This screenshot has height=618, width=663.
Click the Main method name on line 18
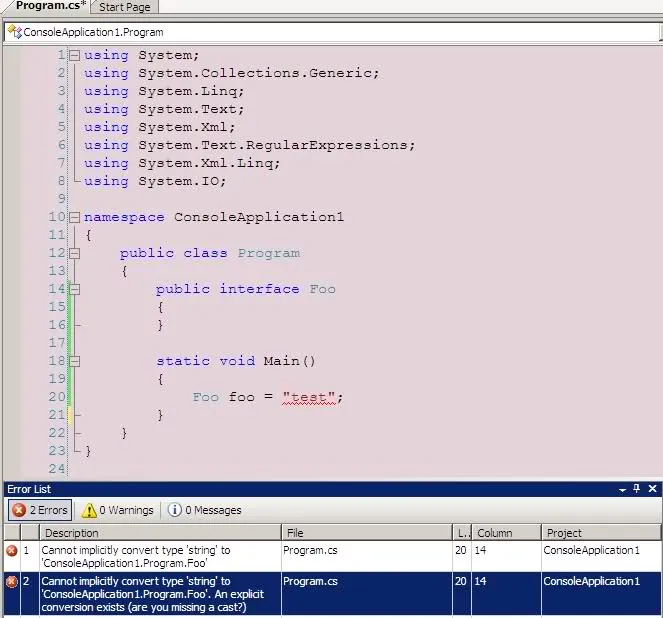click(282, 361)
